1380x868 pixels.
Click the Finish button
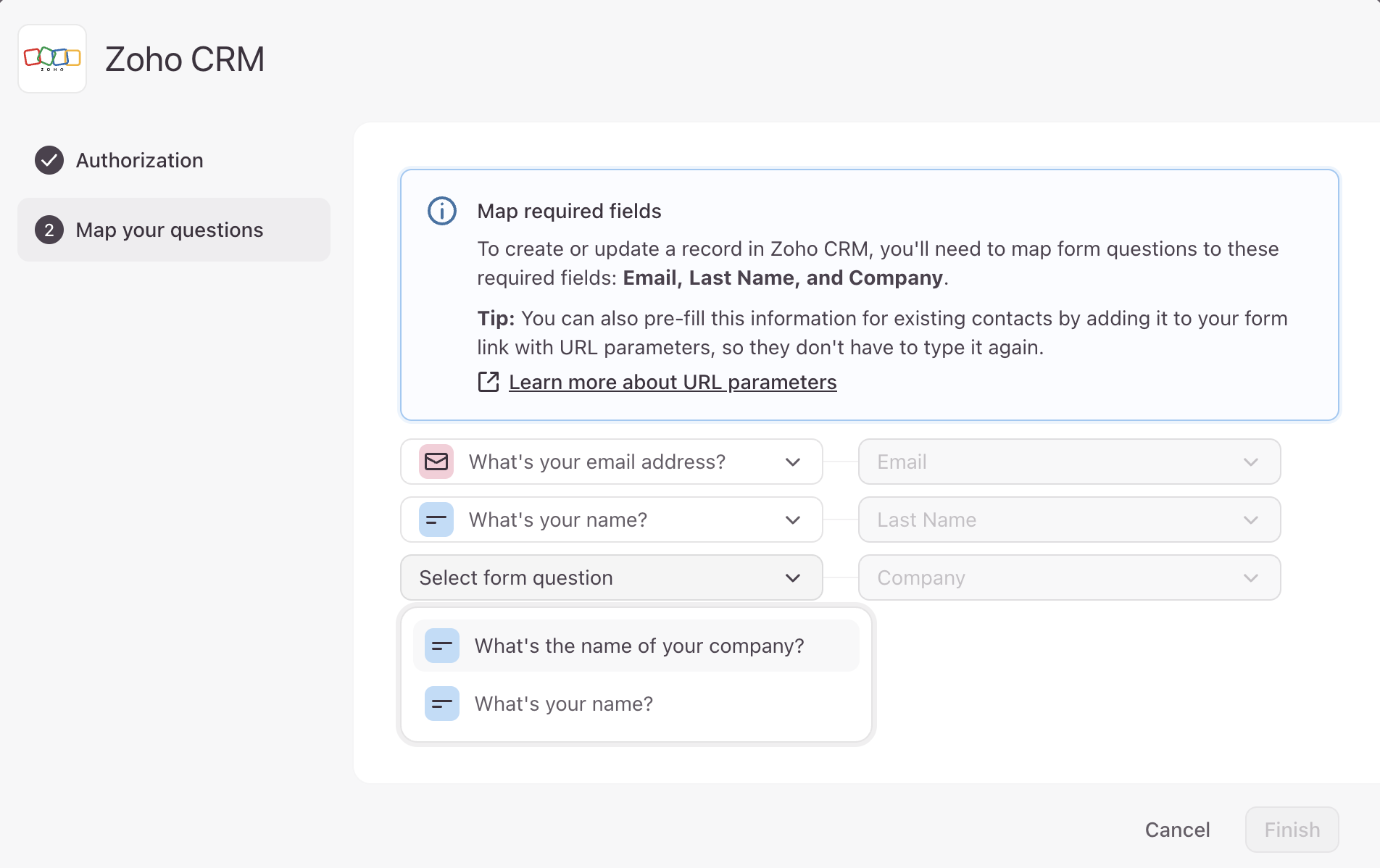tap(1292, 830)
